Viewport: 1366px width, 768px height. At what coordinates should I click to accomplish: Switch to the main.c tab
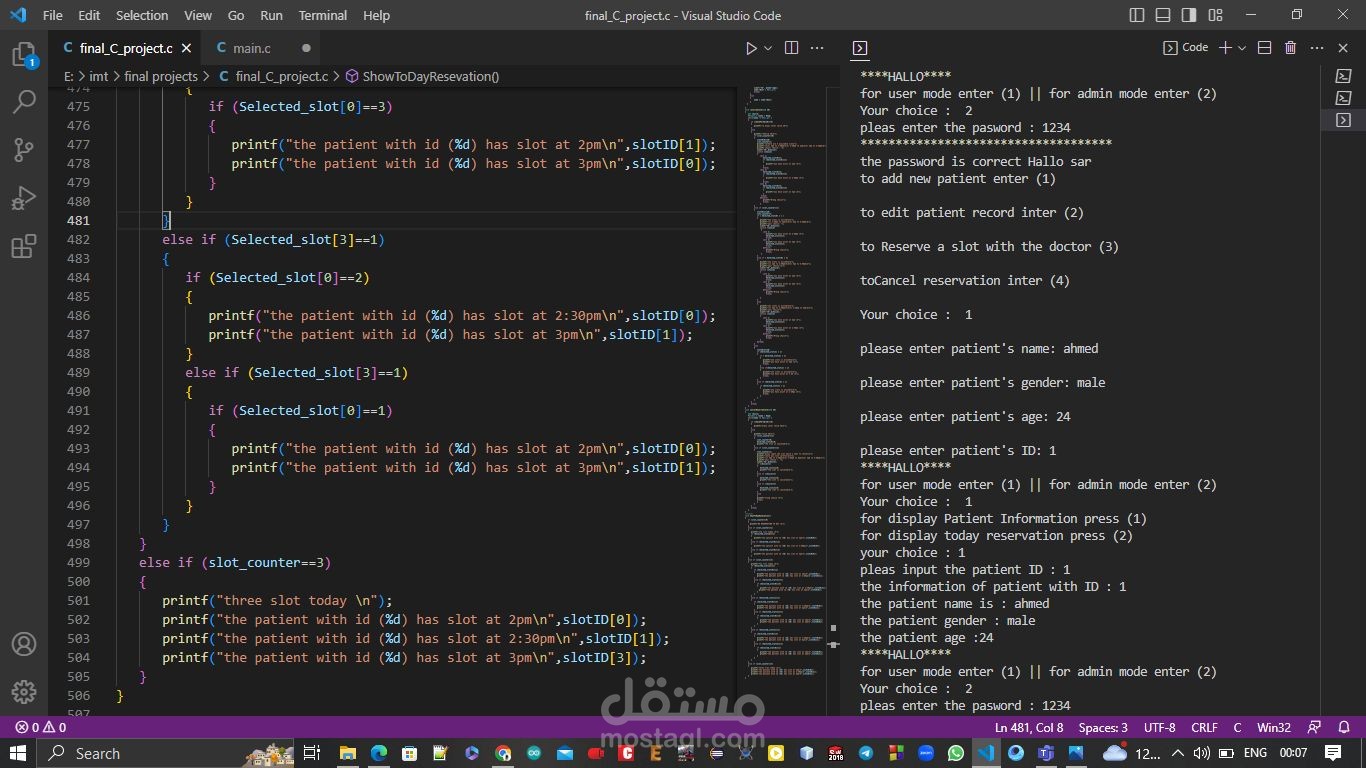pos(251,48)
